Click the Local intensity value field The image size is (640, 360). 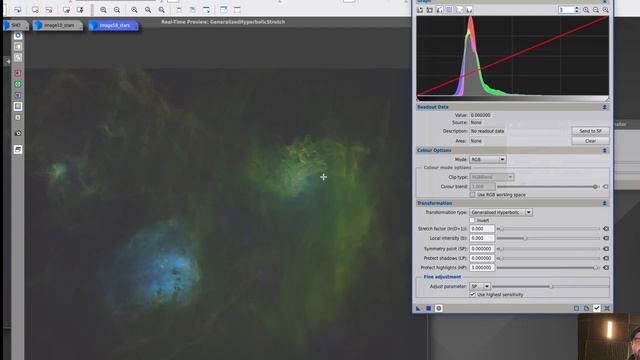click(482, 238)
